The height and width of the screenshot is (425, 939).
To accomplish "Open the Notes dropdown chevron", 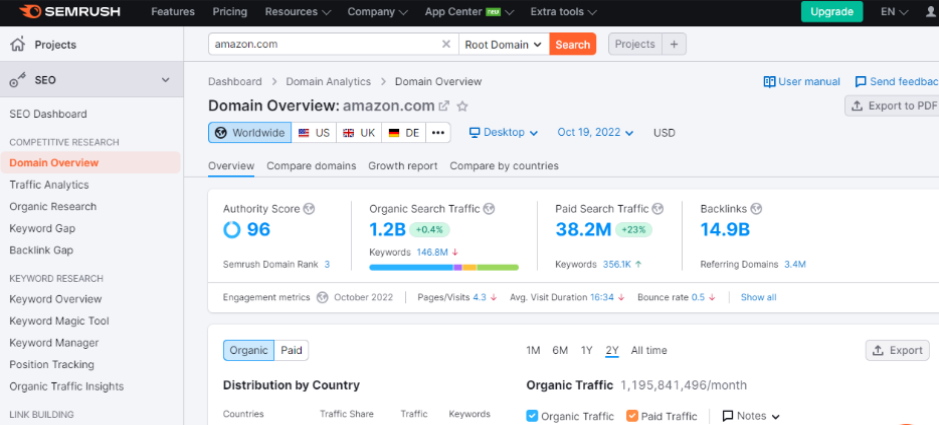I will pos(776,416).
